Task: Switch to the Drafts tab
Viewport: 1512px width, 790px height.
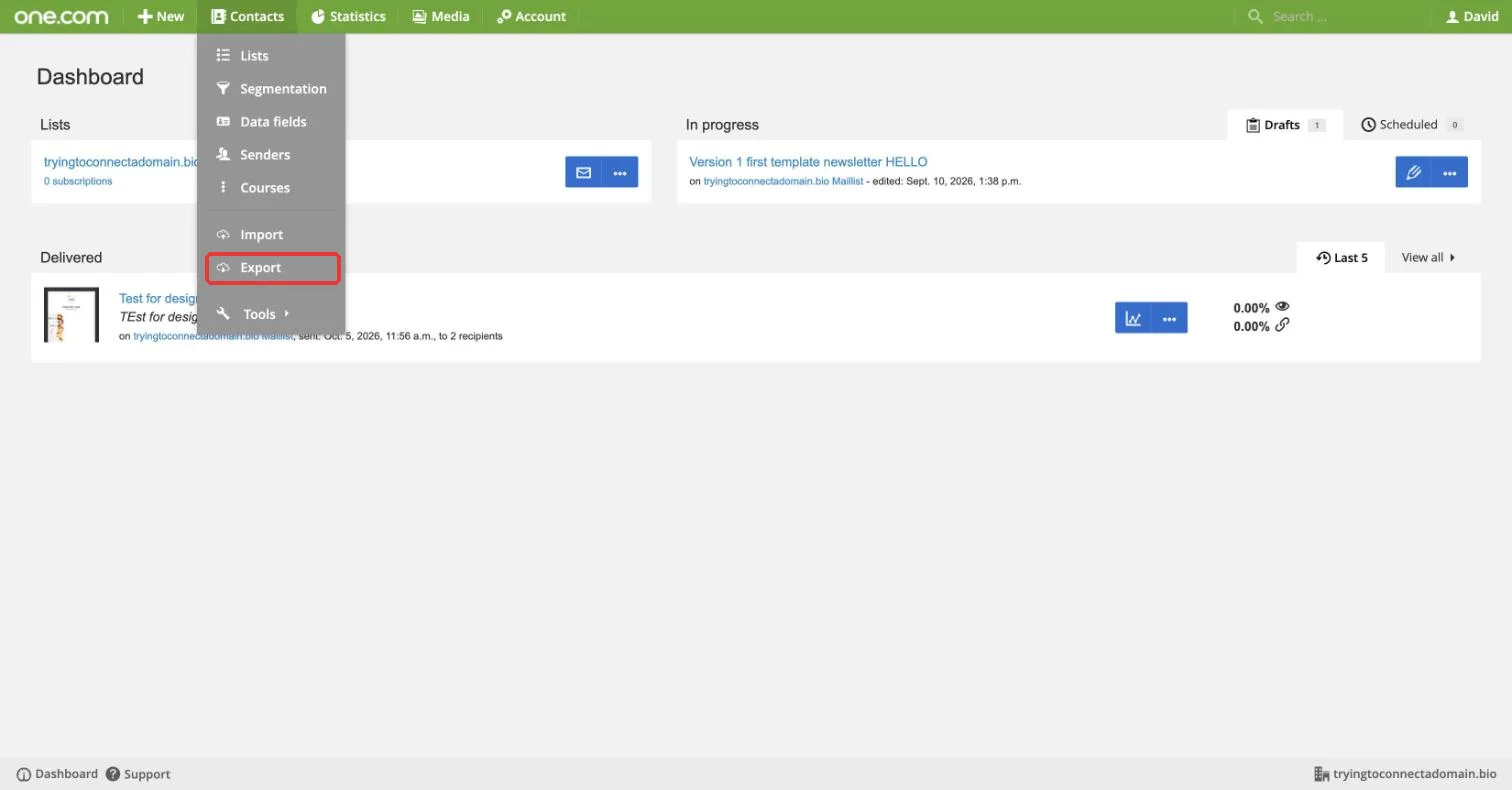Action: 1285,125
